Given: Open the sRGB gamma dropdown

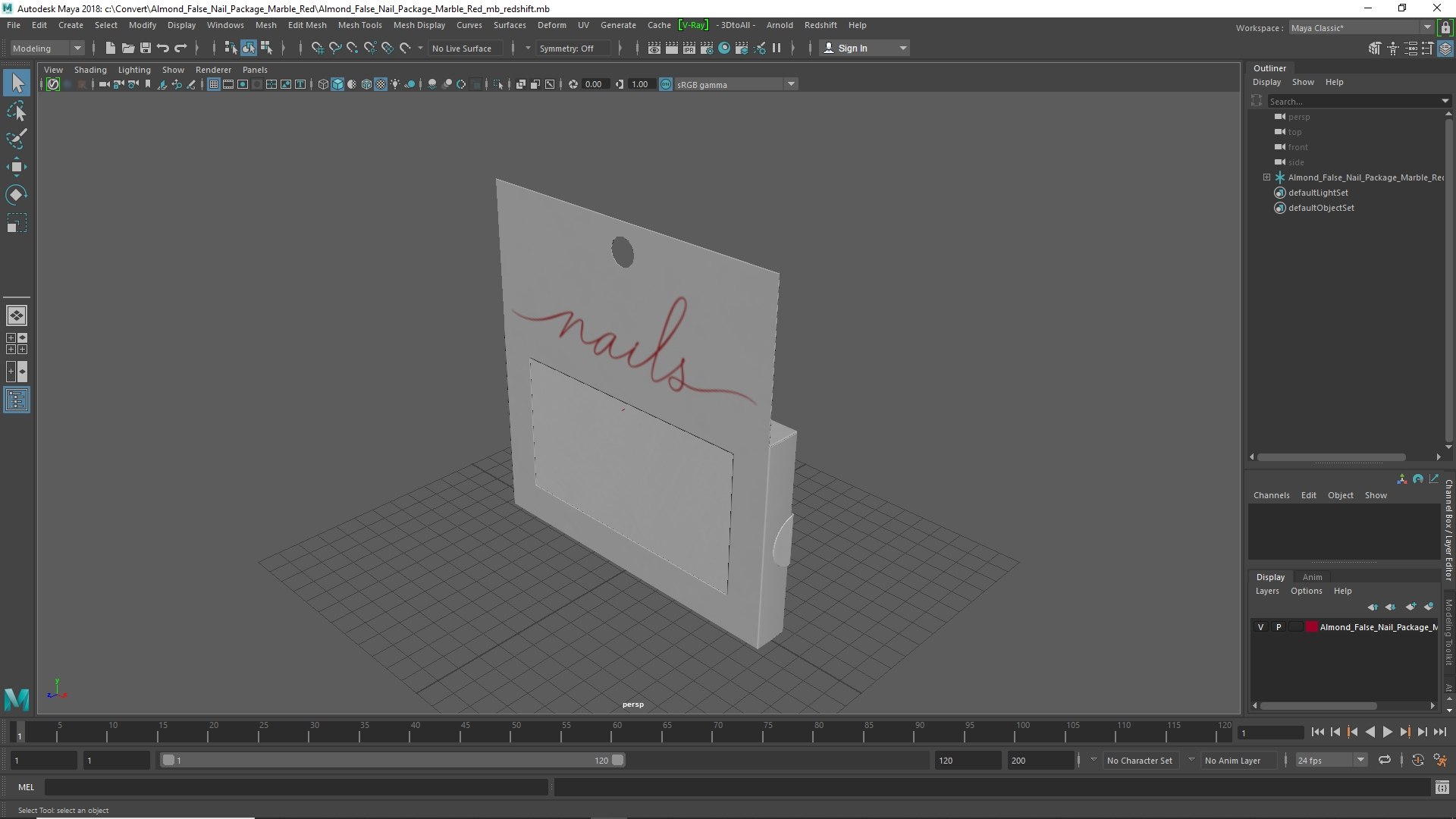Looking at the screenshot, I should tap(735, 84).
